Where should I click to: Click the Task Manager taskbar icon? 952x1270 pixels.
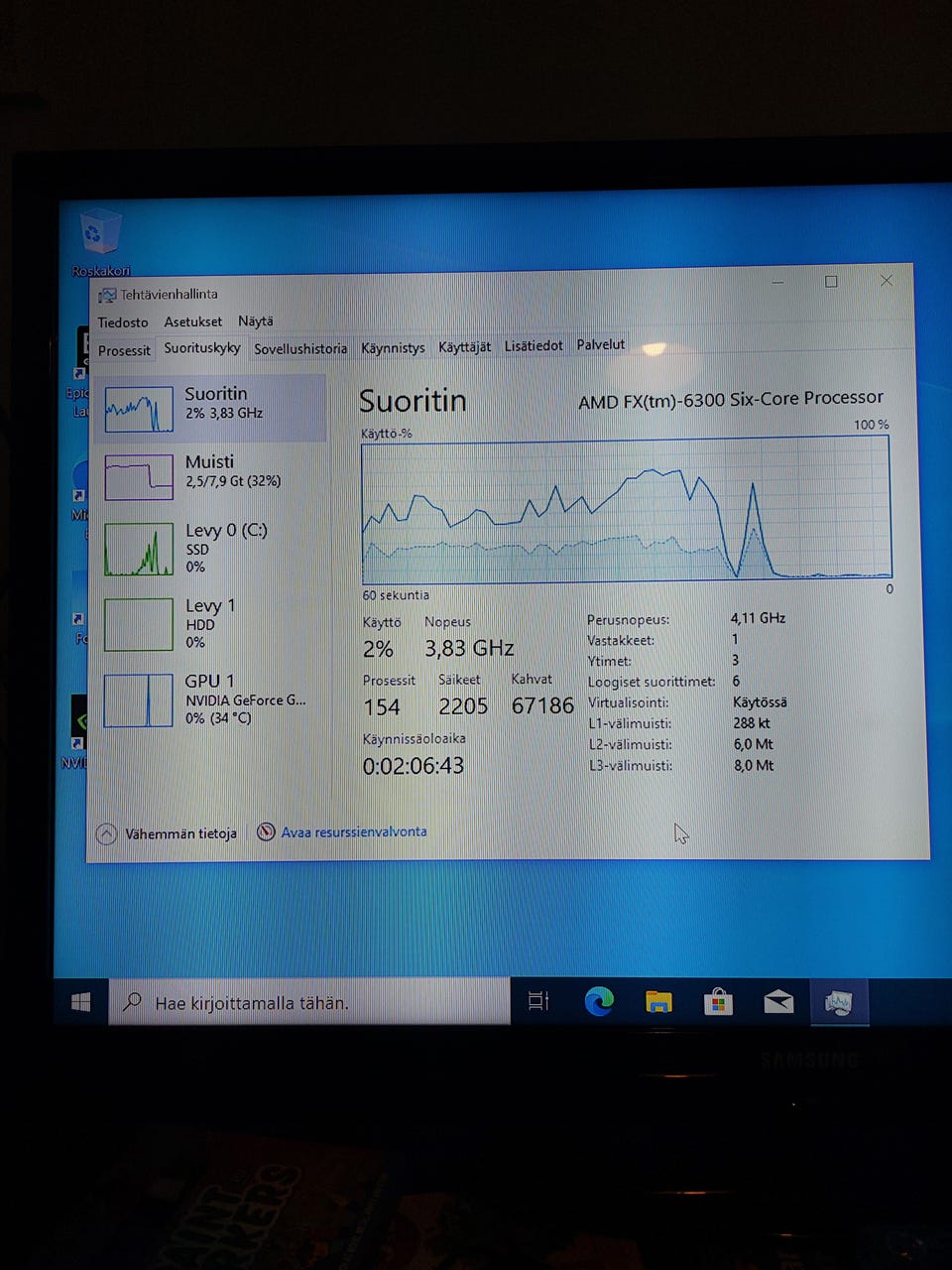839,1003
